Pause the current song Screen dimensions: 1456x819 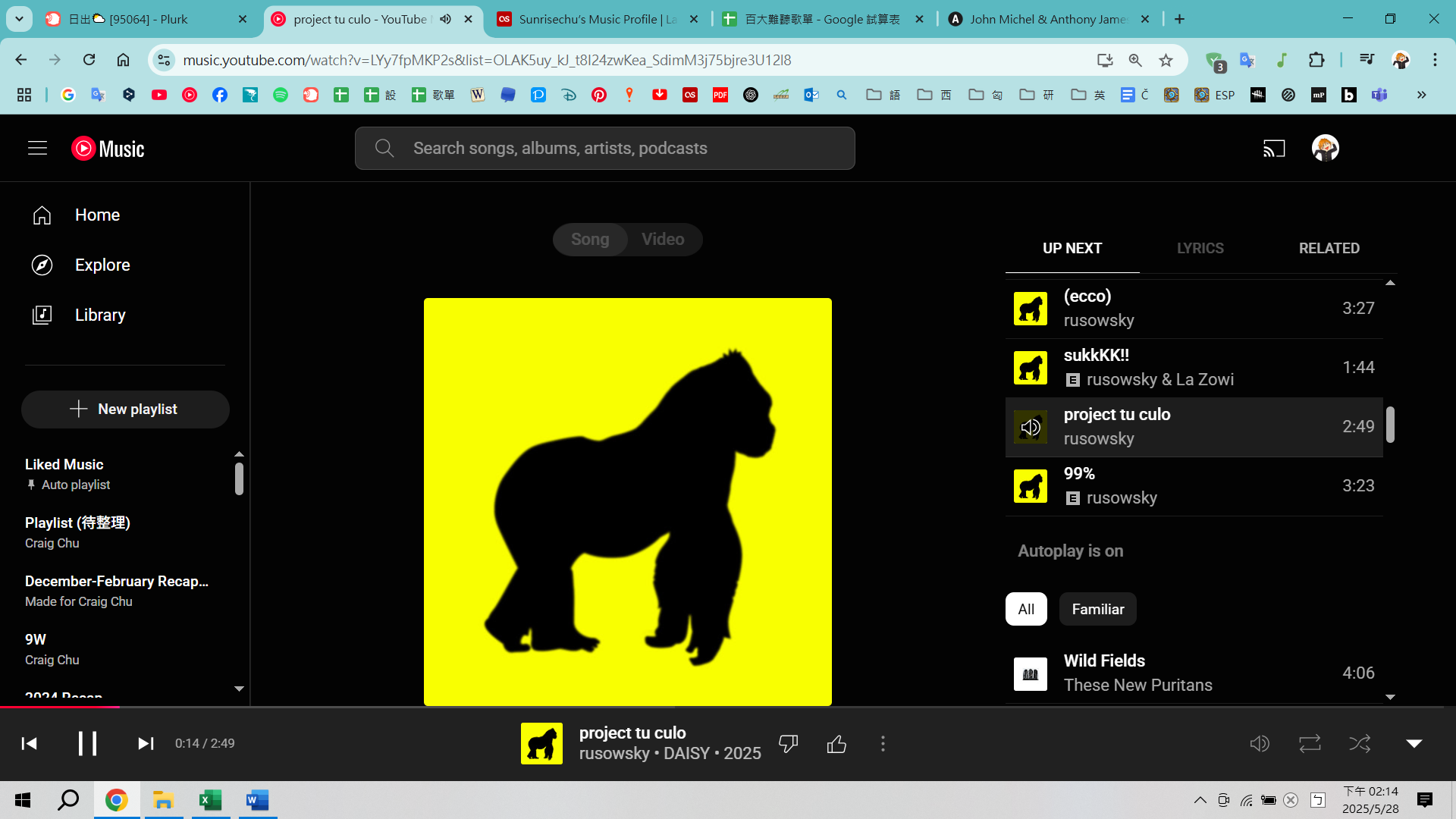pos(87,743)
